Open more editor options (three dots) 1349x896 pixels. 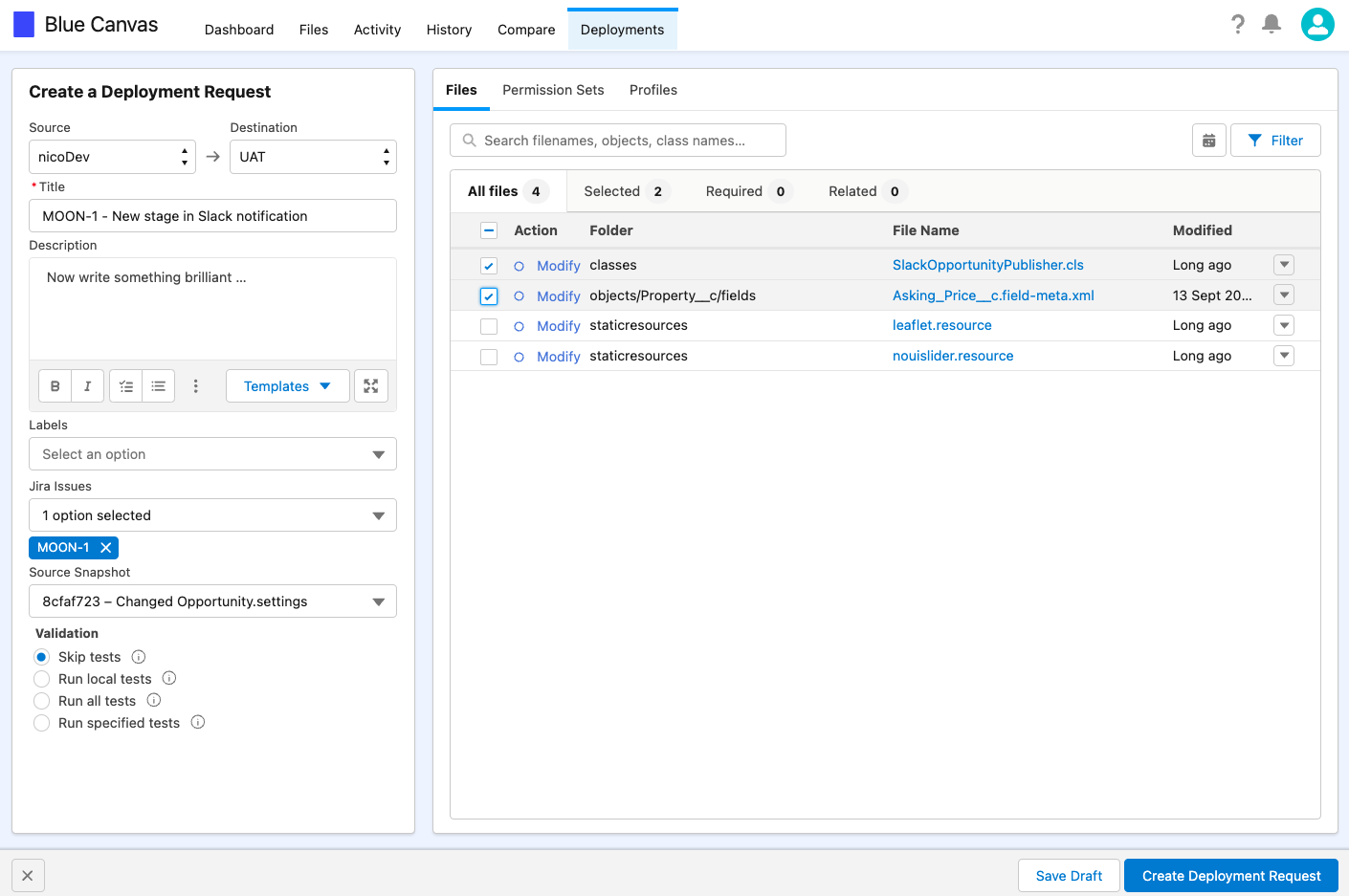[195, 386]
